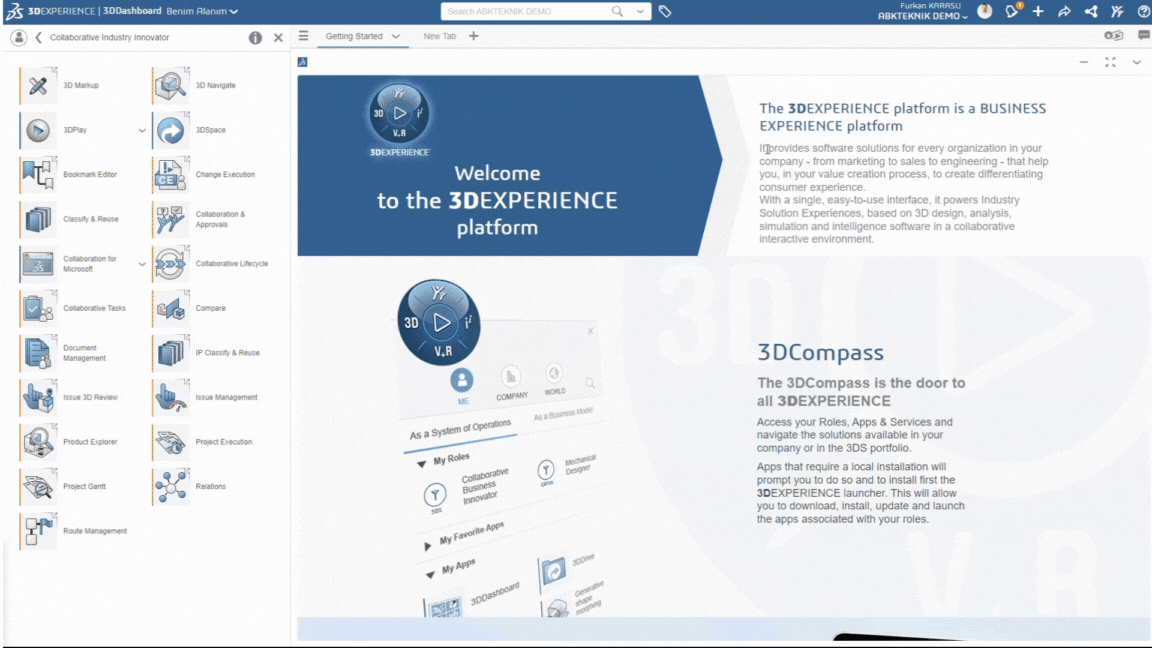
Task: Click the 6WTags tag icon
Action: (665, 12)
